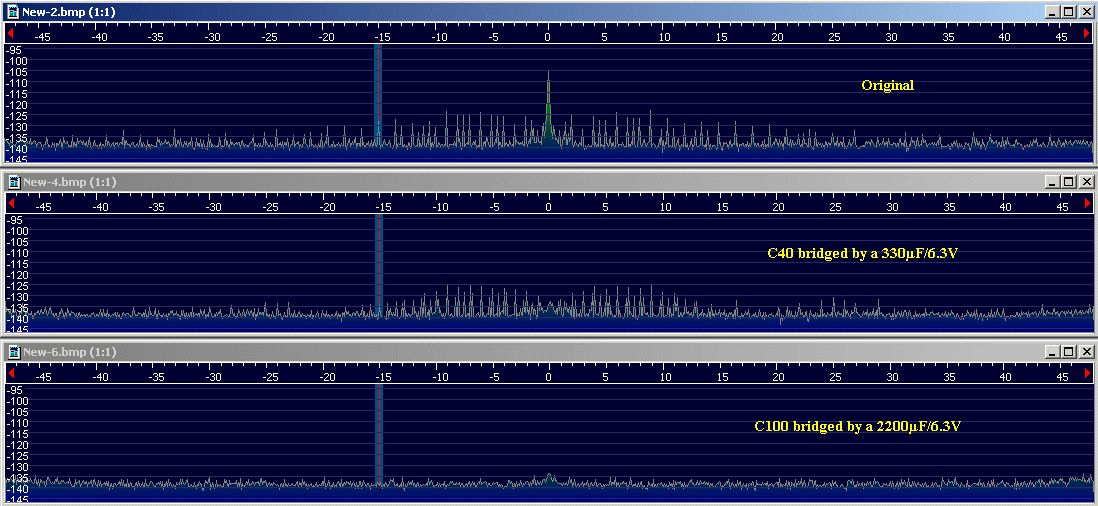
Task: Close the New-2.bmp window
Action: click(x=1085, y=12)
